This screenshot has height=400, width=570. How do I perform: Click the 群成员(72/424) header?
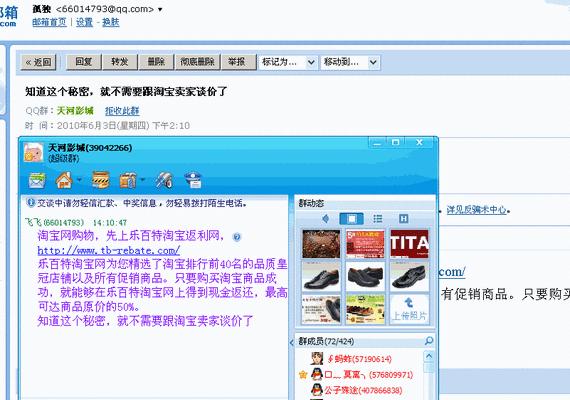click(326, 341)
